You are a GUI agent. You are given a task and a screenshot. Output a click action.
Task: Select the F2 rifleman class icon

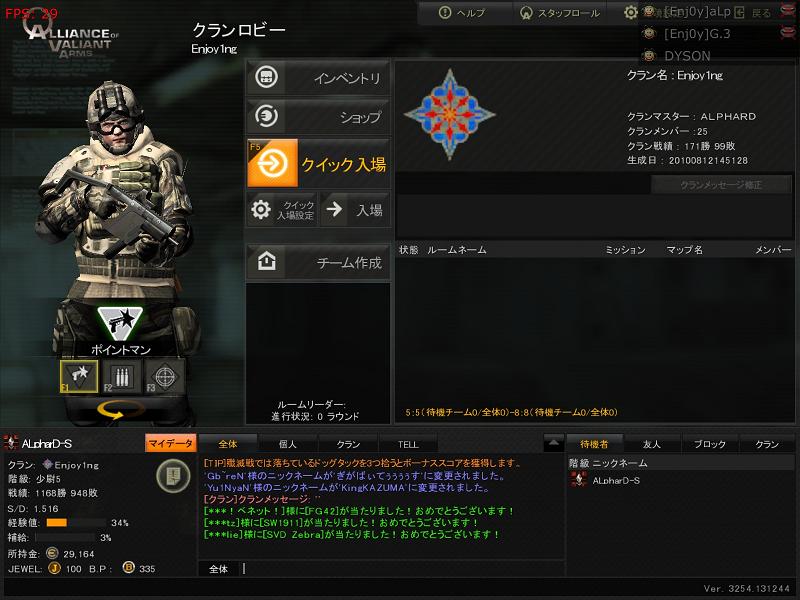(121, 377)
